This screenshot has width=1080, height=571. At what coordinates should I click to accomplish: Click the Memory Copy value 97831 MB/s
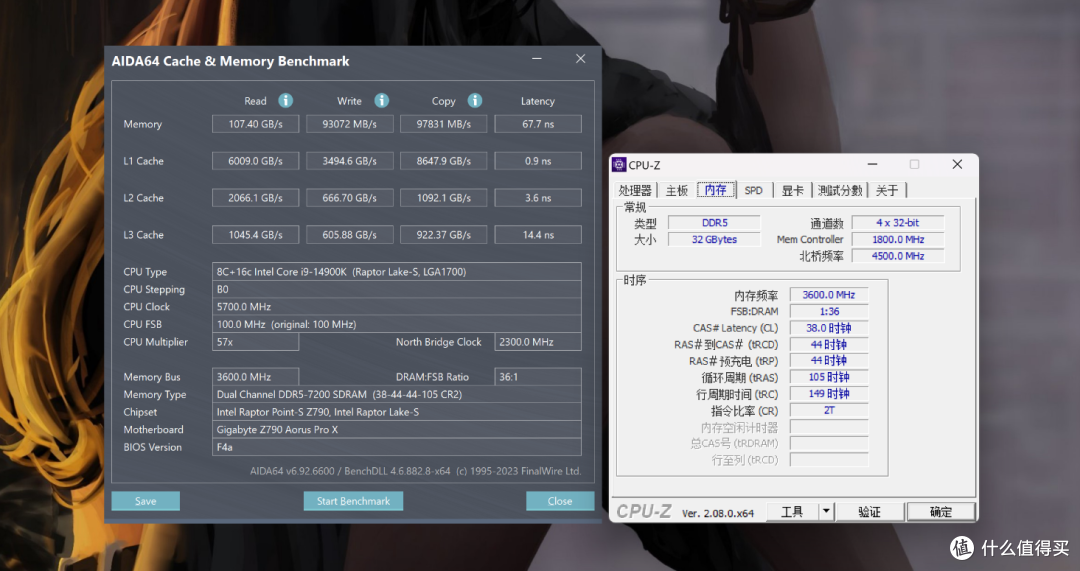[444, 124]
